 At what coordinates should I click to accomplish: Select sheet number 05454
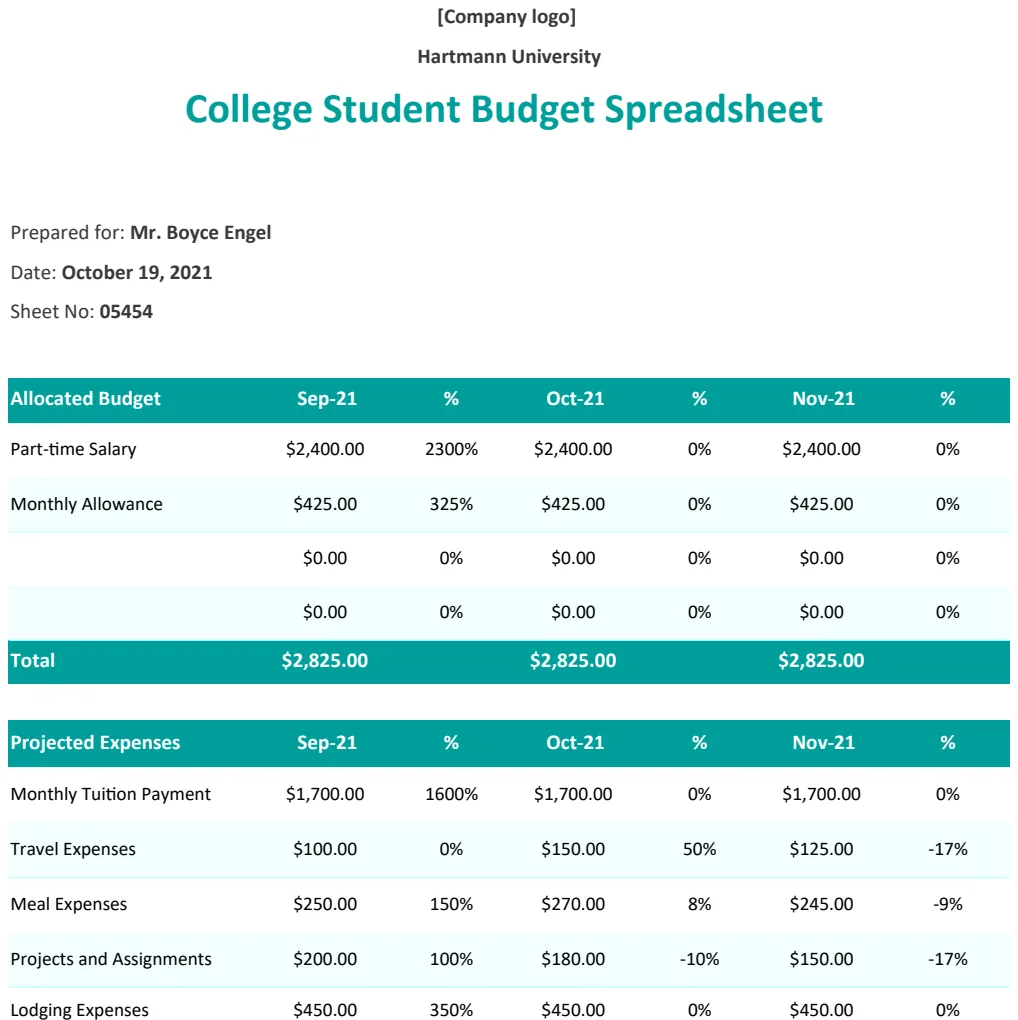click(x=126, y=312)
